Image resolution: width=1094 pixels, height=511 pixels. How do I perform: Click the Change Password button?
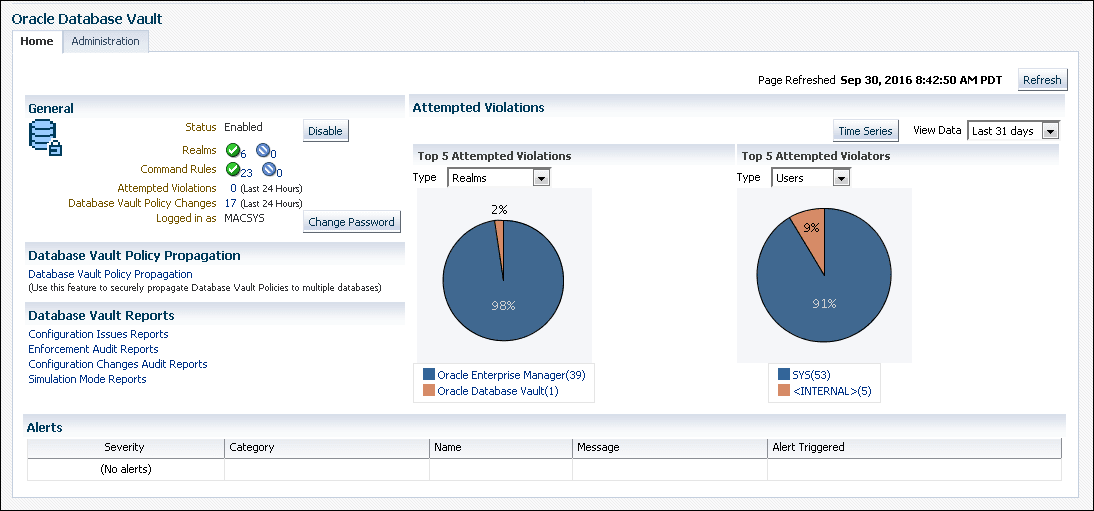click(x=352, y=222)
